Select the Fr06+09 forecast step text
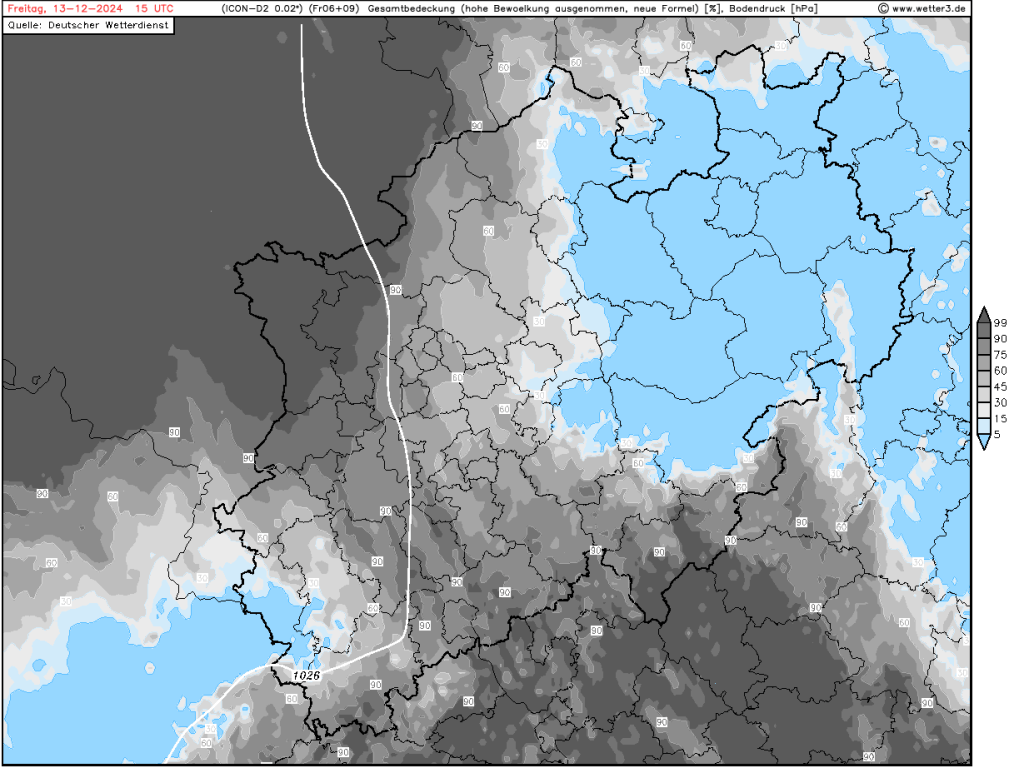 330,8
